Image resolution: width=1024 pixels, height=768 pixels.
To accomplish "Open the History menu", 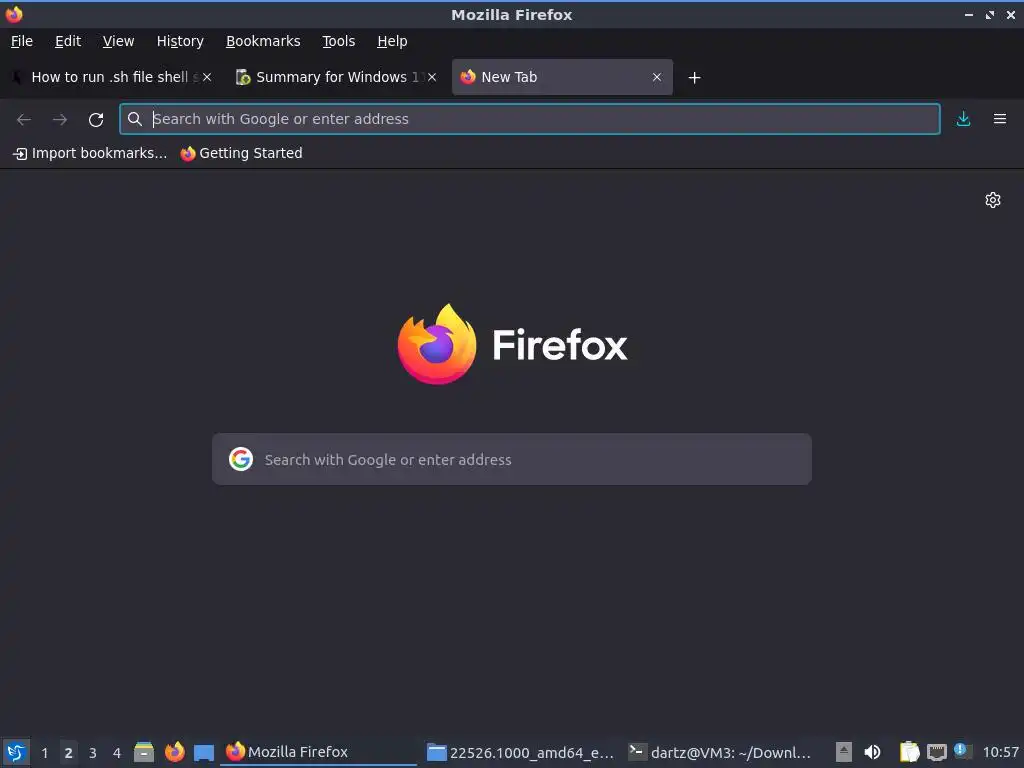I will [180, 41].
